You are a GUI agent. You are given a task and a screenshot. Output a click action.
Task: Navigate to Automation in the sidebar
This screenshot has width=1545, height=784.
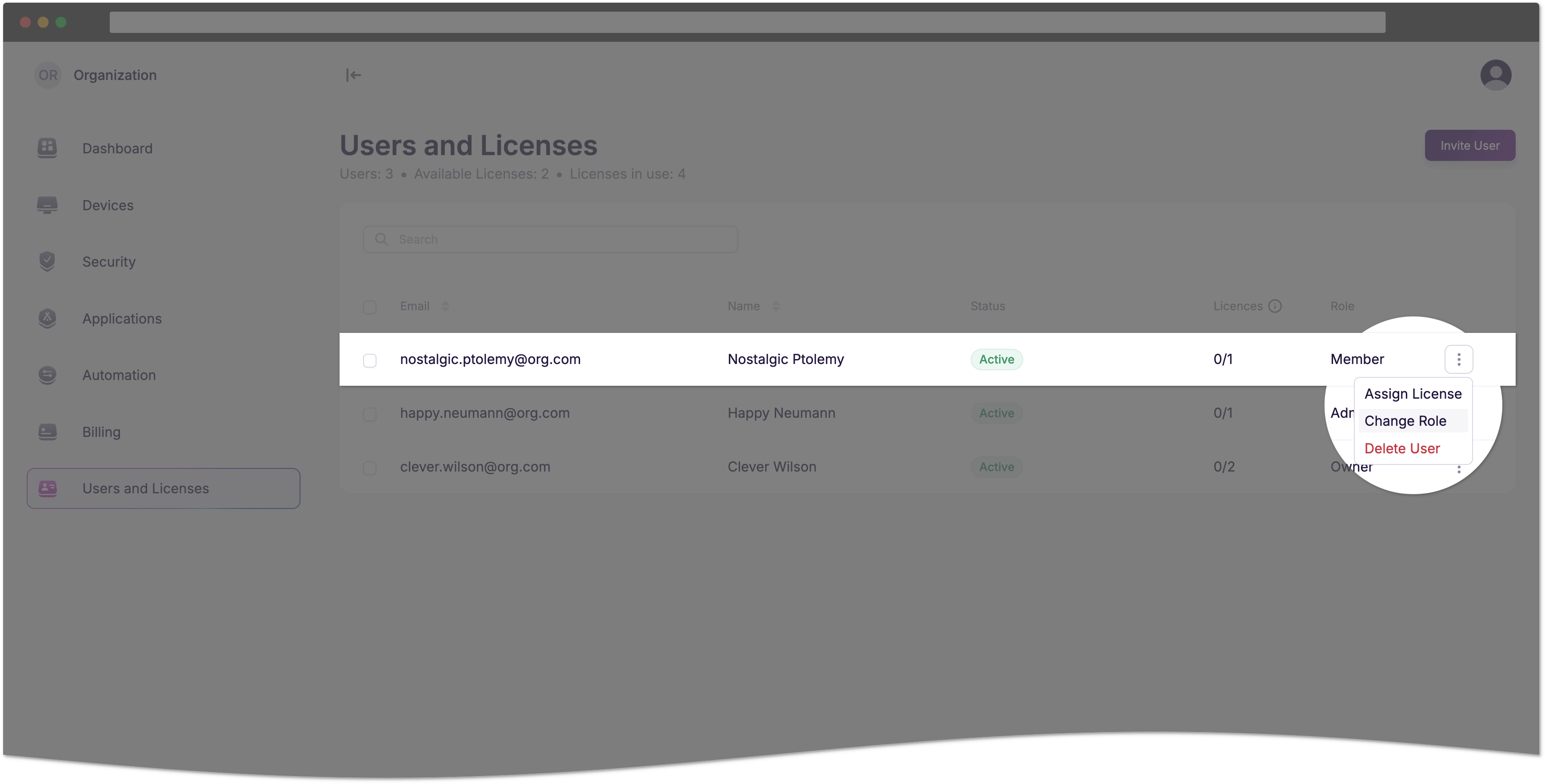point(119,375)
